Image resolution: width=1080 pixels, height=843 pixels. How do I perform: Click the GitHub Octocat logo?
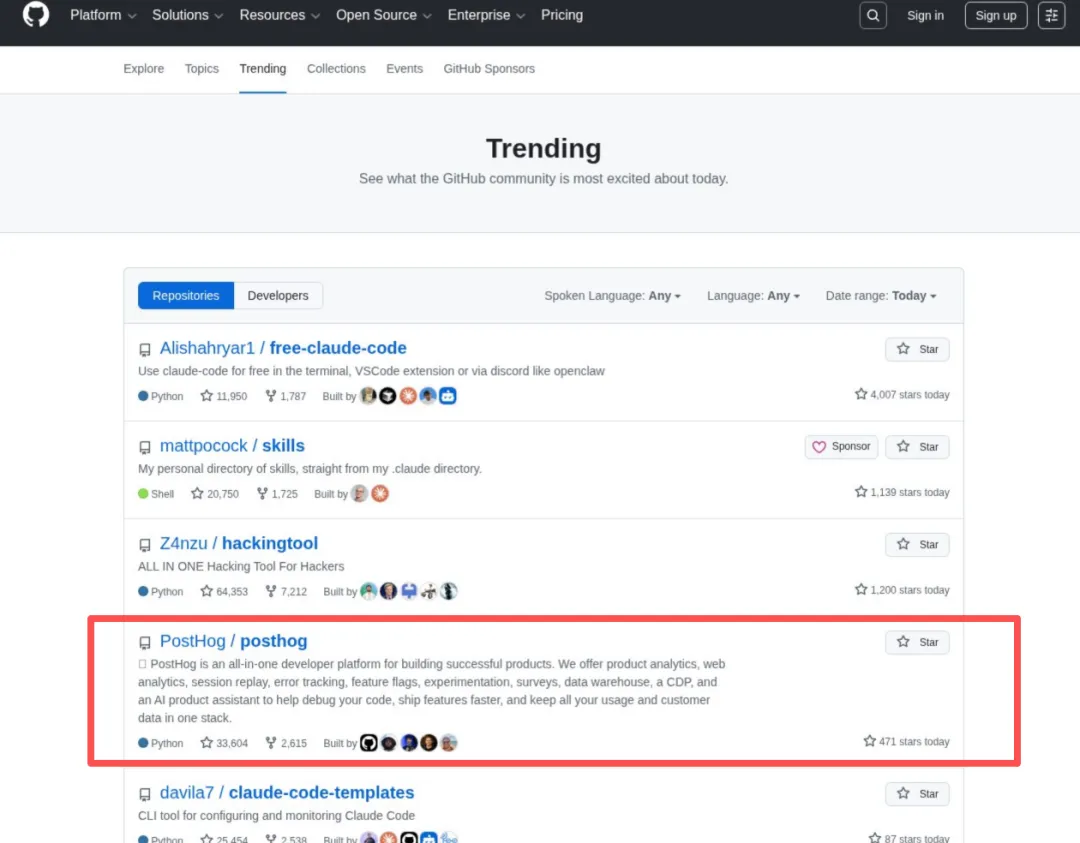pyautogui.click(x=36, y=14)
